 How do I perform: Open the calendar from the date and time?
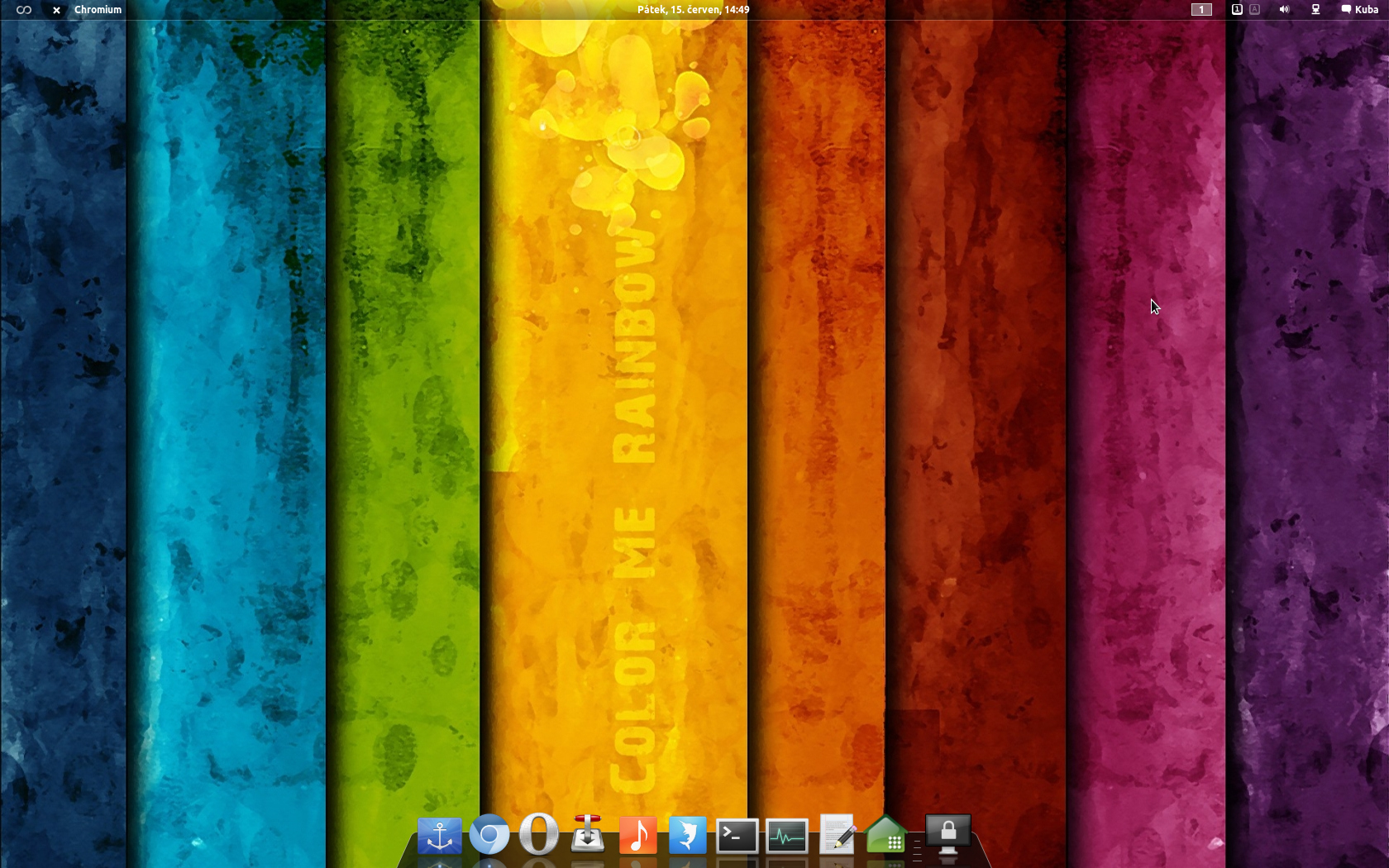click(693, 10)
